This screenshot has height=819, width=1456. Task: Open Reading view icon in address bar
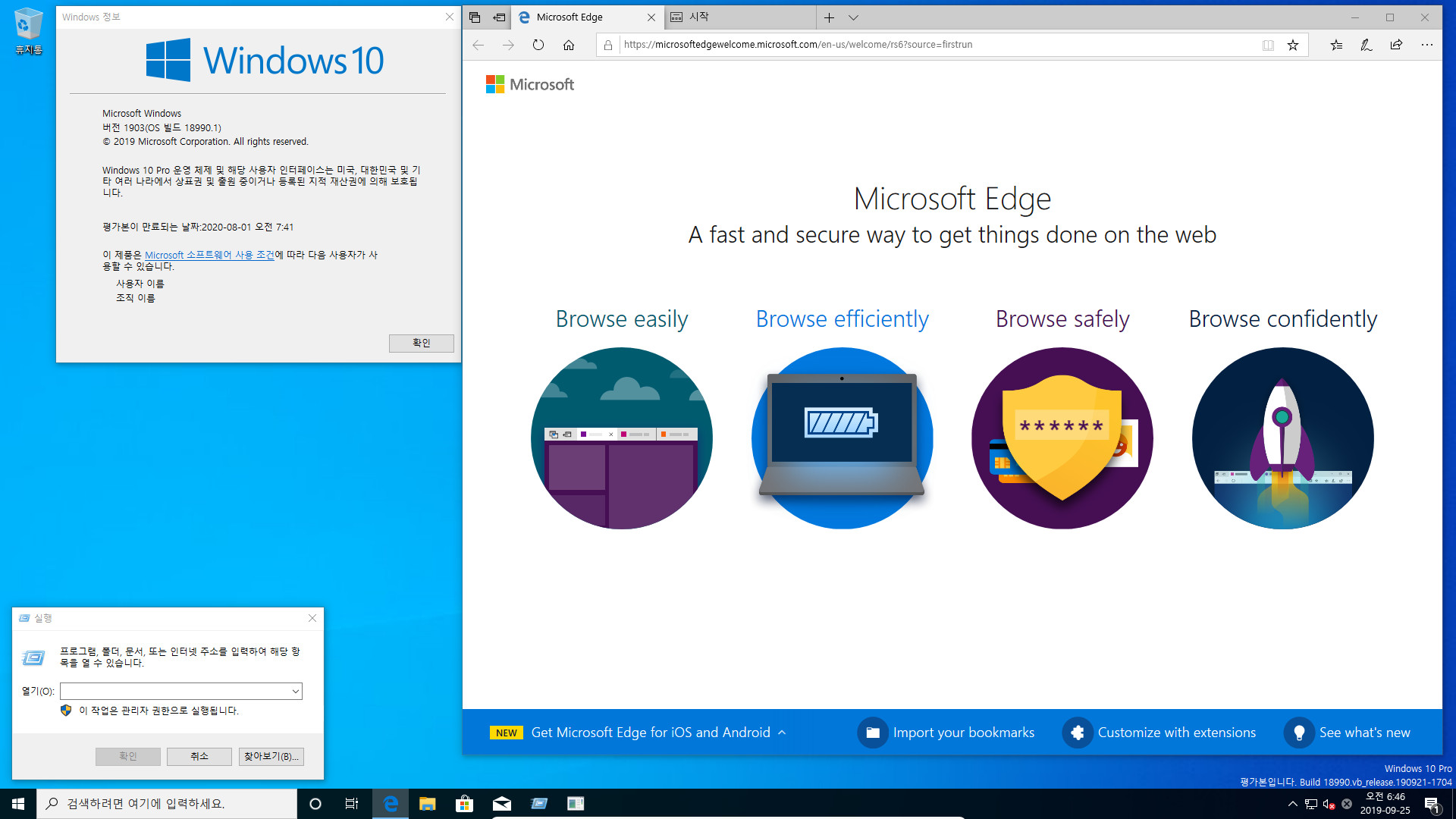pyautogui.click(x=1268, y=45)
